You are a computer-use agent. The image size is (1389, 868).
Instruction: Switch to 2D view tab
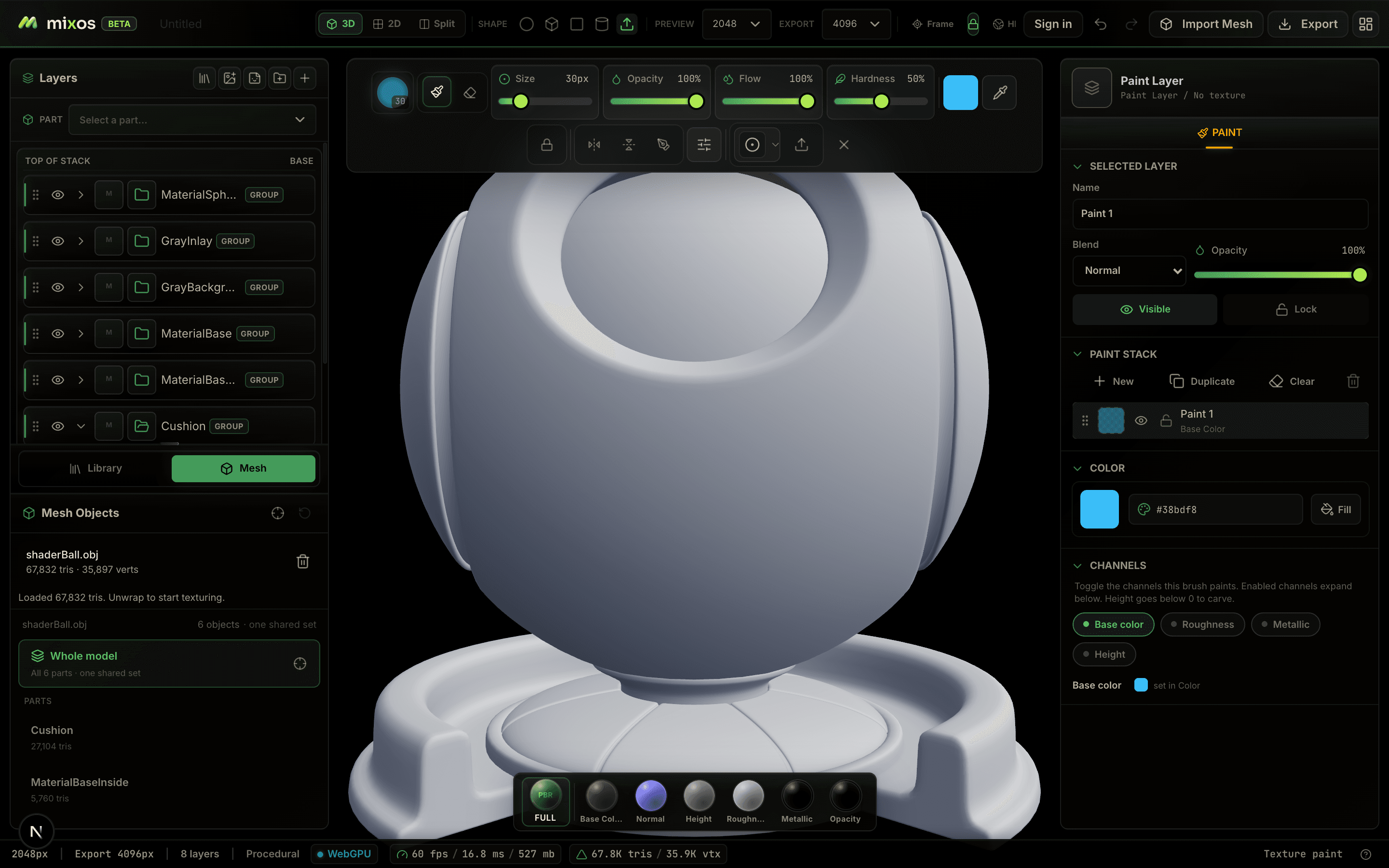(387, 24)
